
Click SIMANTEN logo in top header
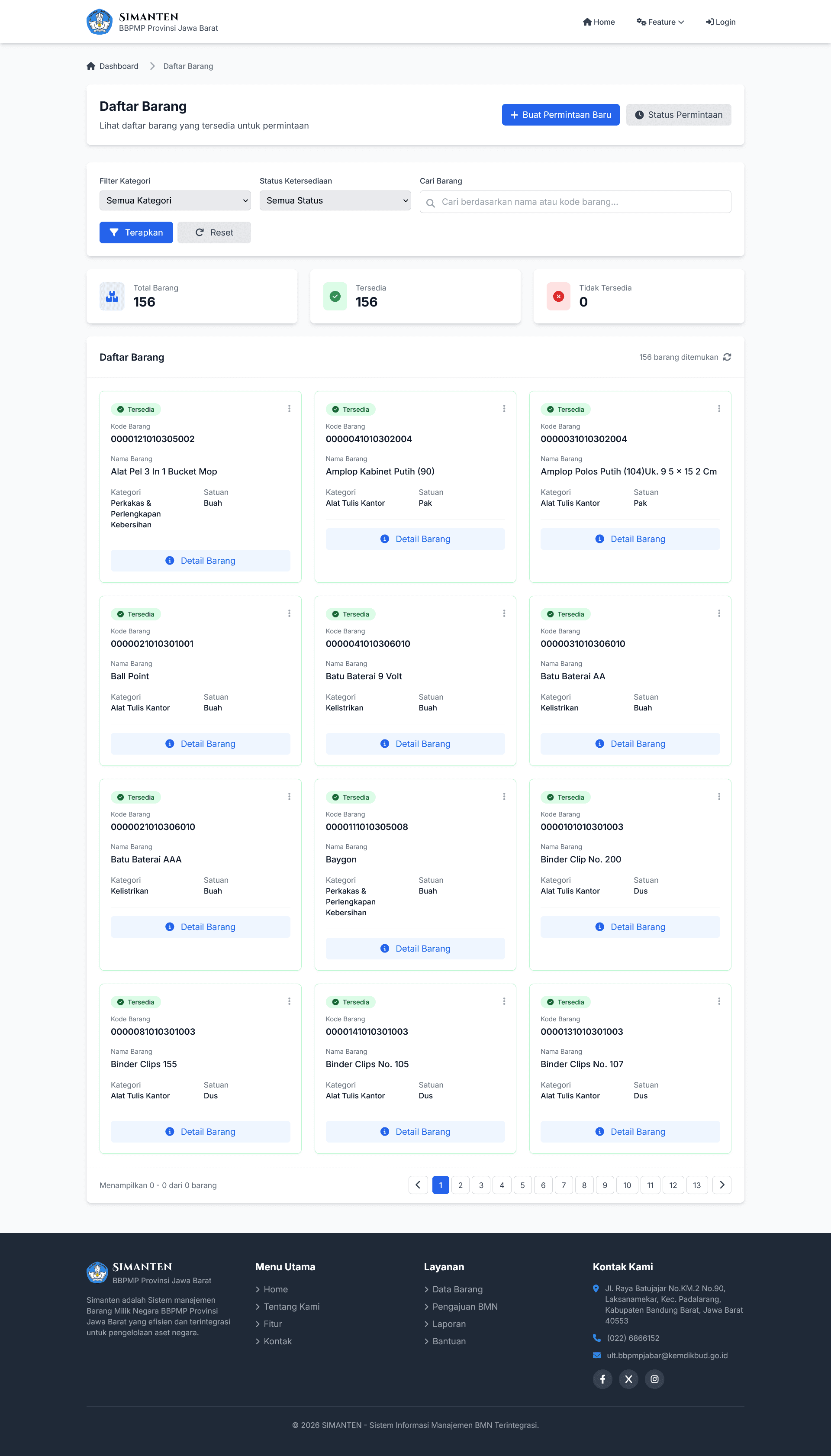click(x=99, y=22)
